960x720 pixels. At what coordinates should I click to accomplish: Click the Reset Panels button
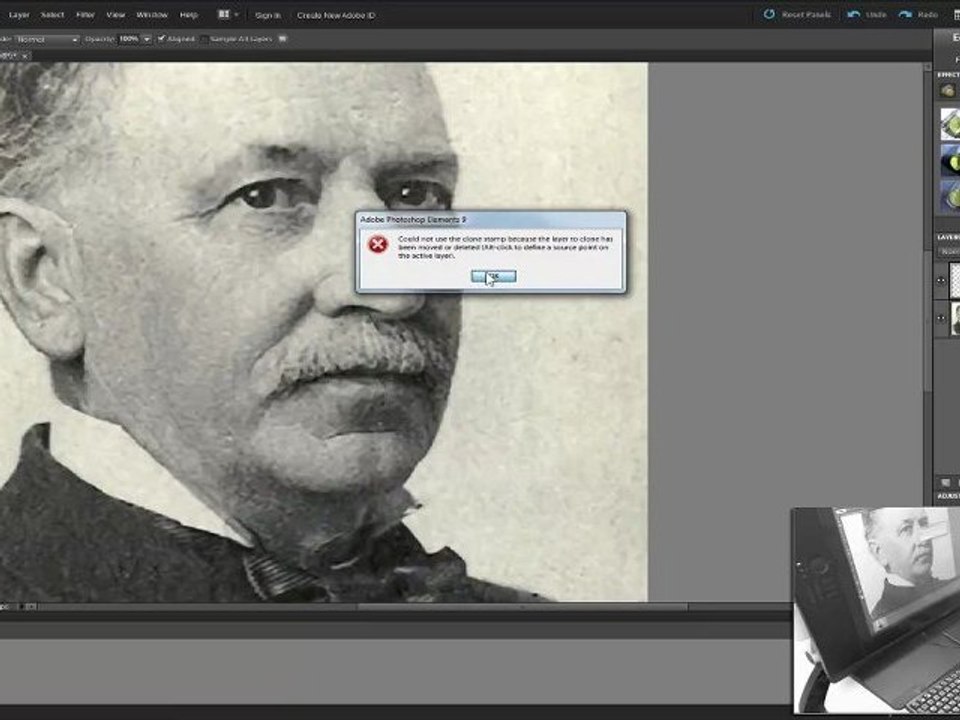pyautogui.click(x=797, y=14)
